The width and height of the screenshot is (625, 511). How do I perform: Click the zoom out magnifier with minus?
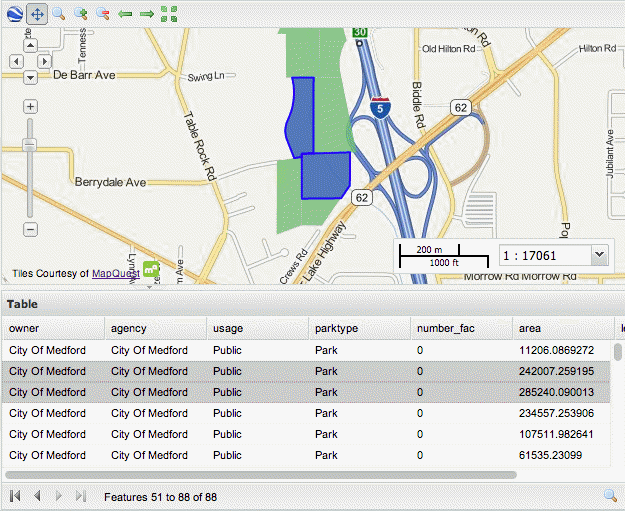[103, 14]
